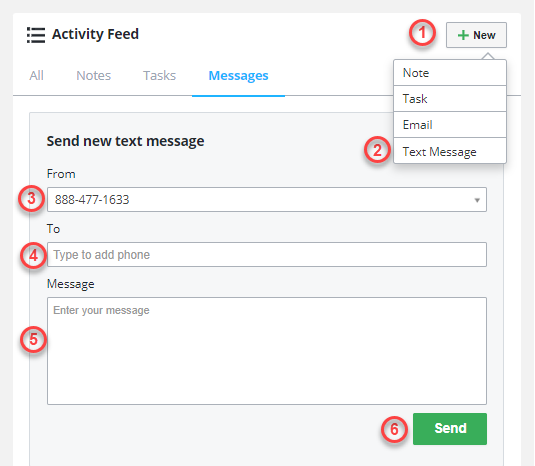Click the red circled number 2 marker
This screenshot has height=466, width=535.
click(x=377, y=150)
